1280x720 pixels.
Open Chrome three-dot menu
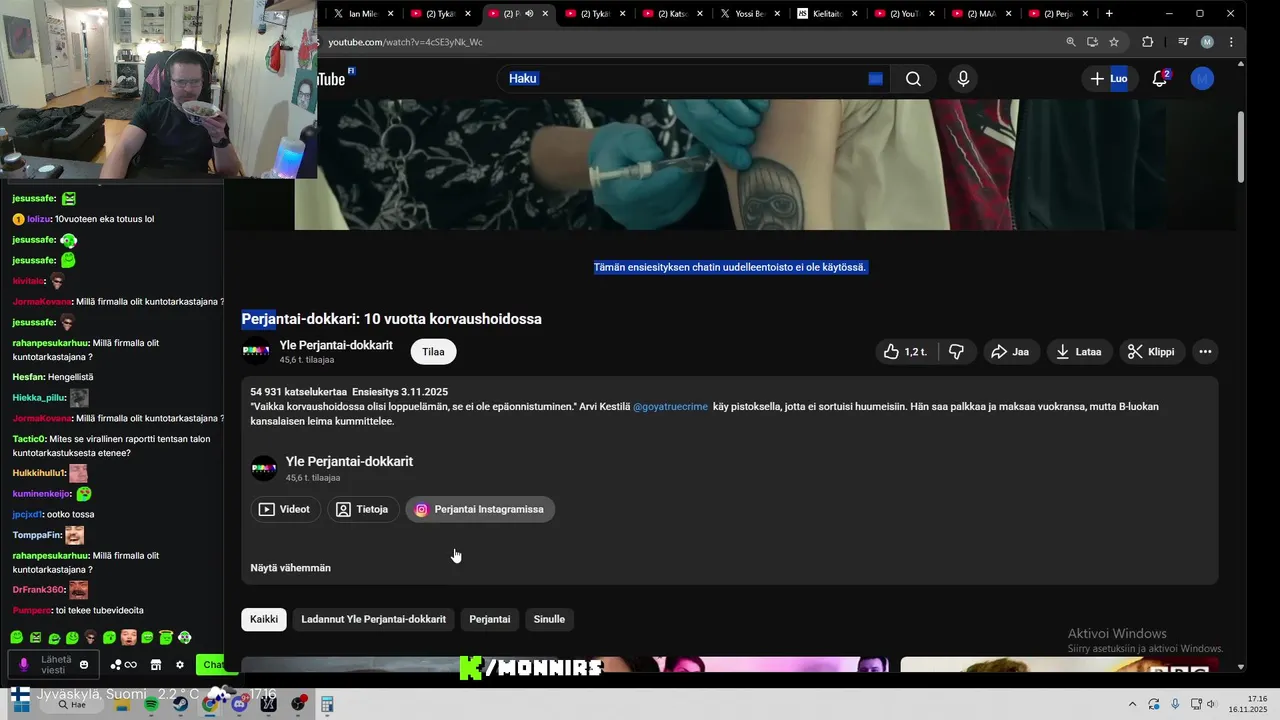[1231, 42]
